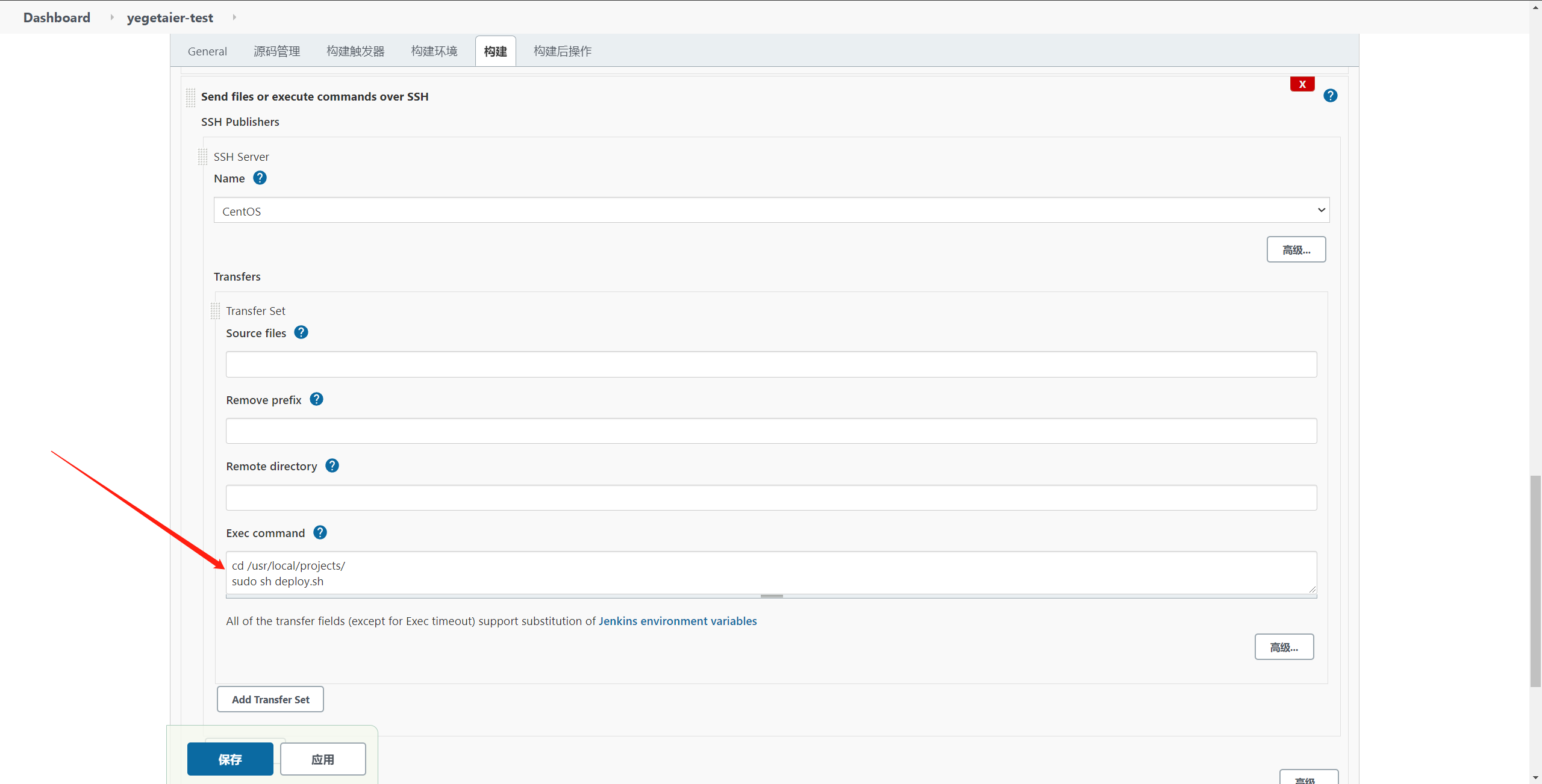Show help for Remote directory
This screenshot has height=784, width=1542.
click(332, 465)
